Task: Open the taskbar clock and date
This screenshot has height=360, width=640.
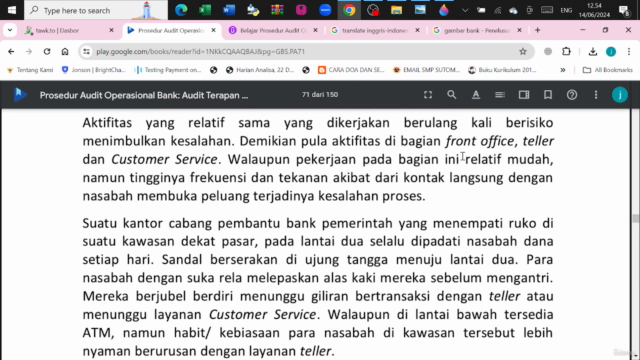Action: pyautogui.click(x=594, y=10)
